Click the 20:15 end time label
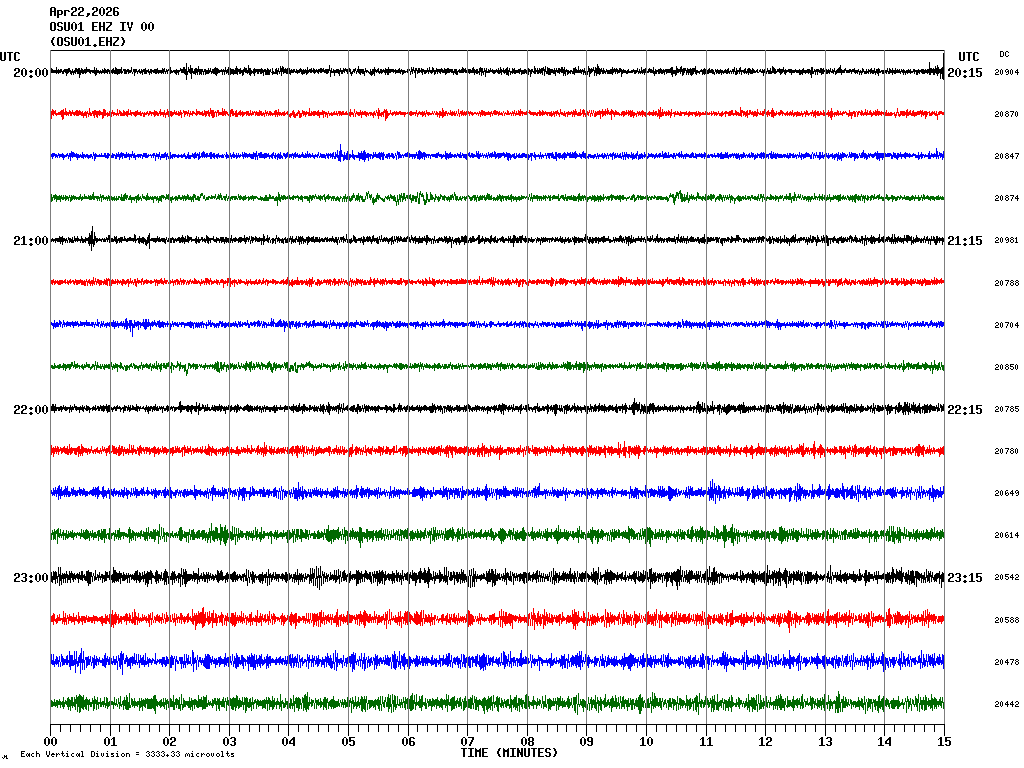This screenshot has width=1024, height=768. [965, 73]
